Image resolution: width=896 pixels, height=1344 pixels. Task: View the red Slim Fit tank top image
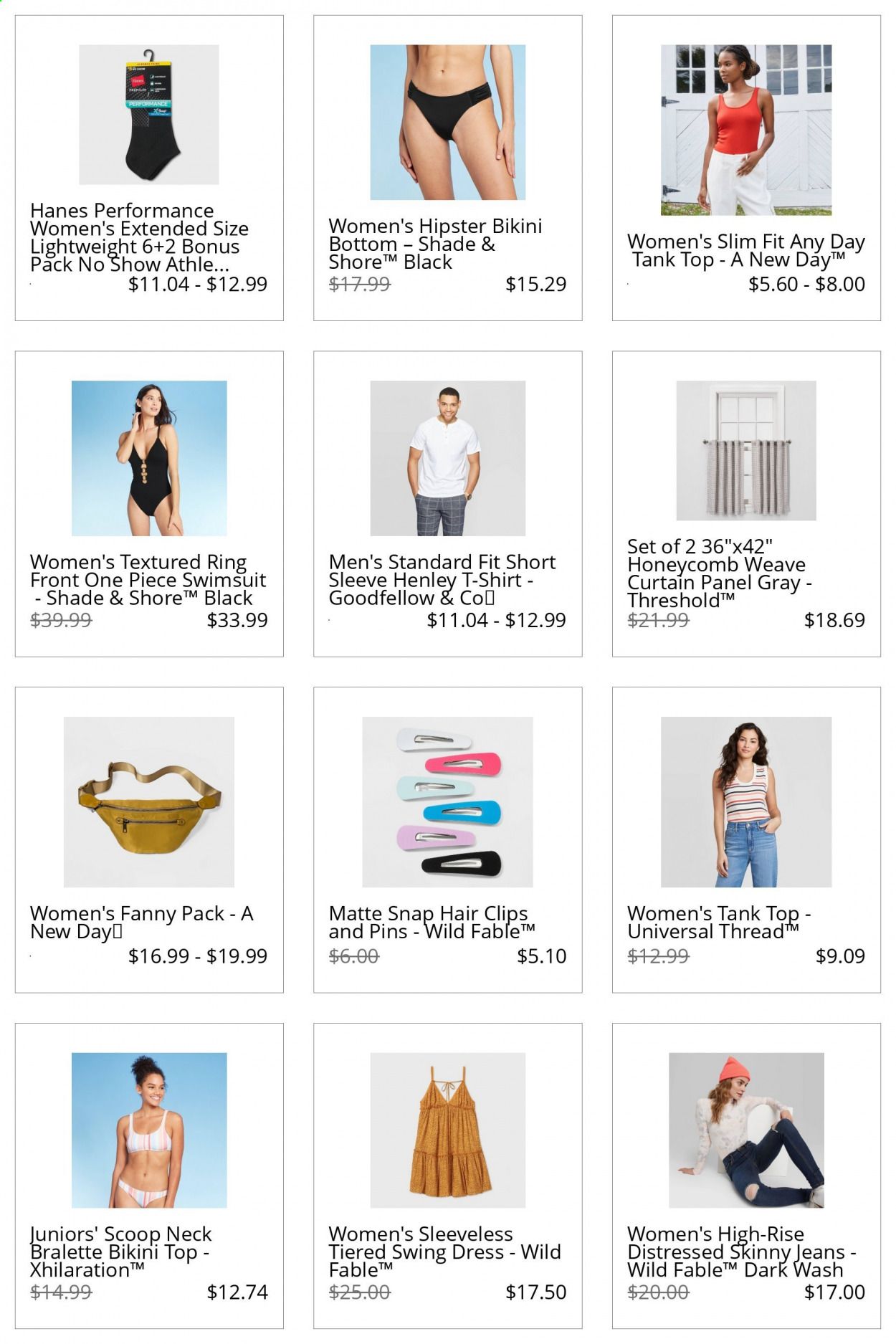(x=746, y=130)
